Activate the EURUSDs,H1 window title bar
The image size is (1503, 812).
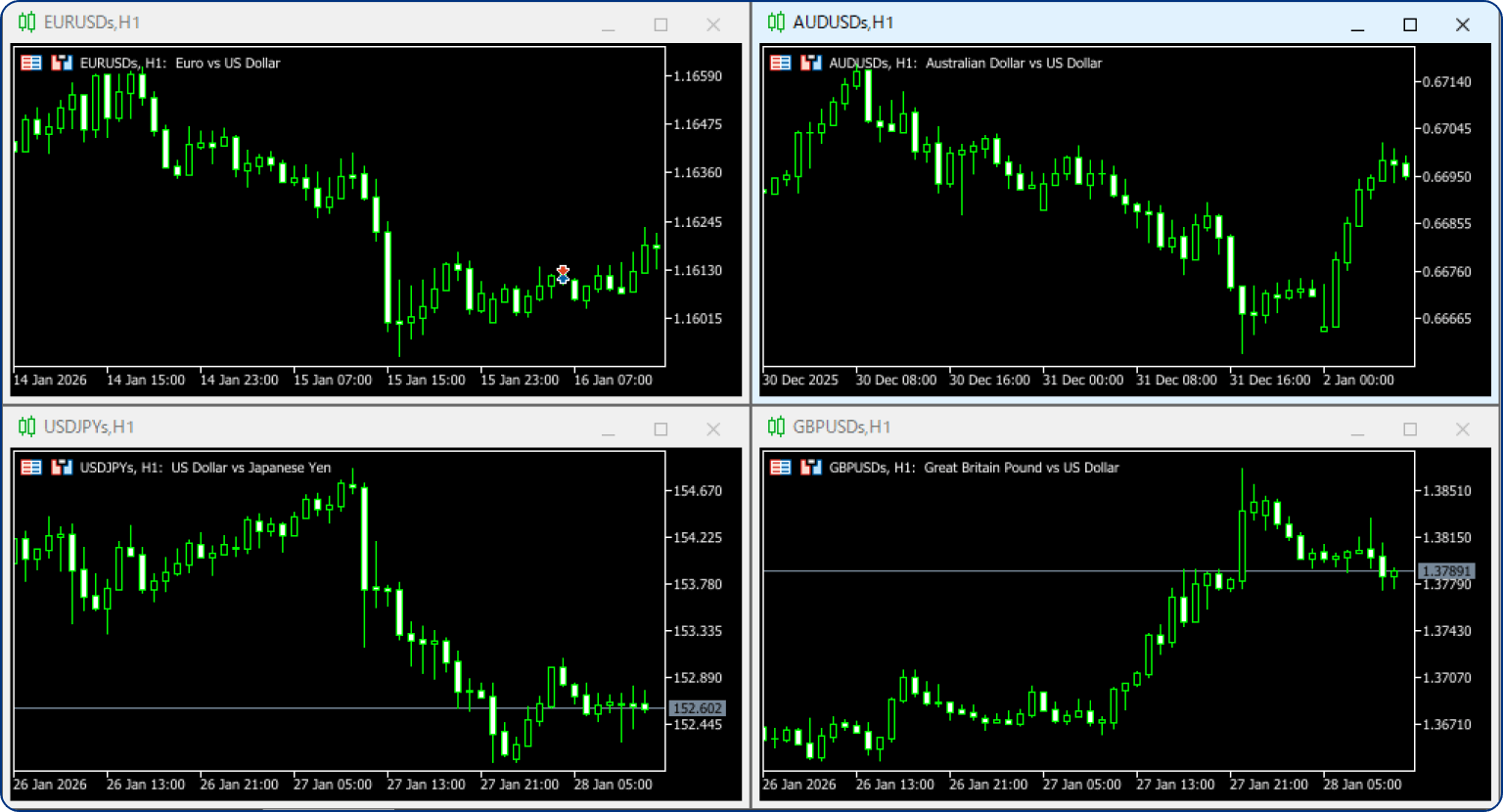294,23
